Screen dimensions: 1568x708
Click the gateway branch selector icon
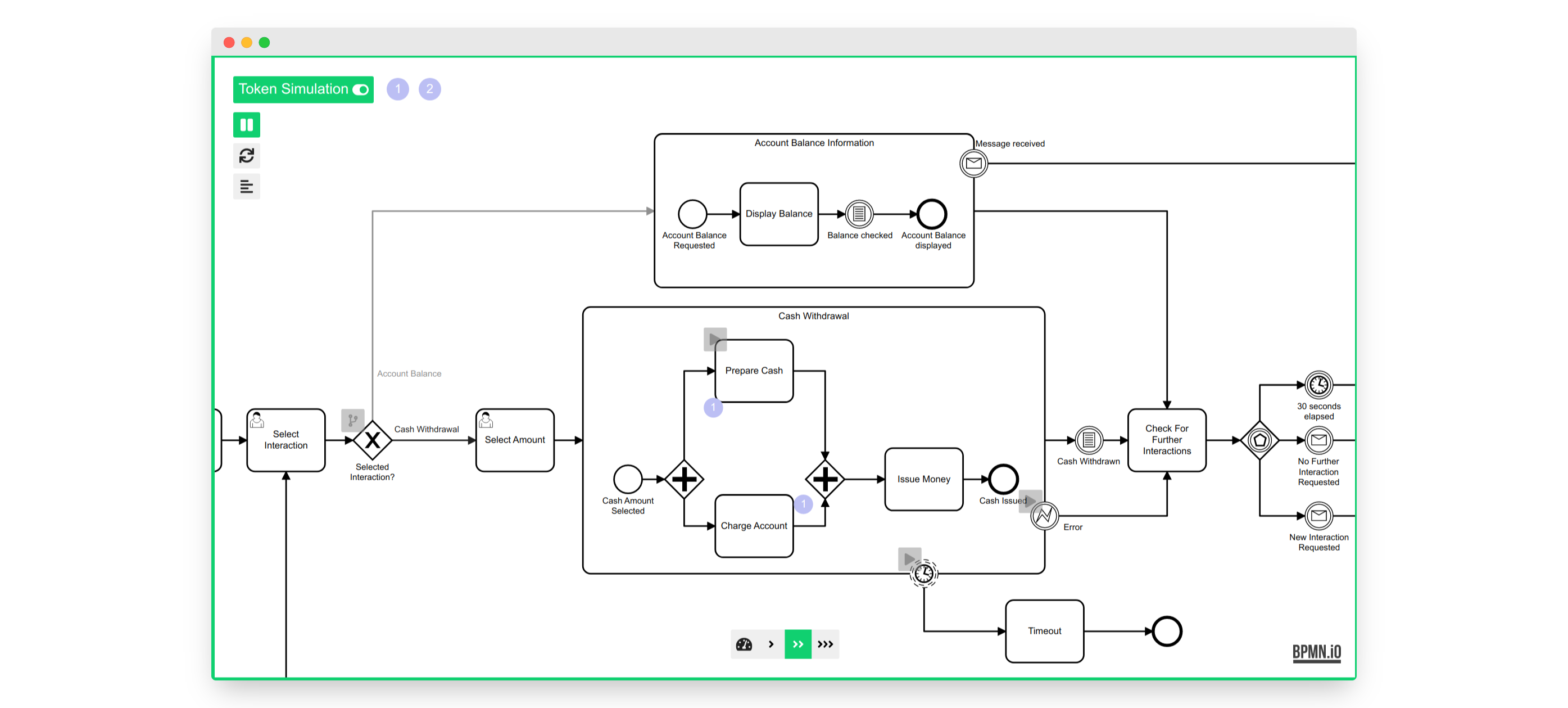[352, 420]
